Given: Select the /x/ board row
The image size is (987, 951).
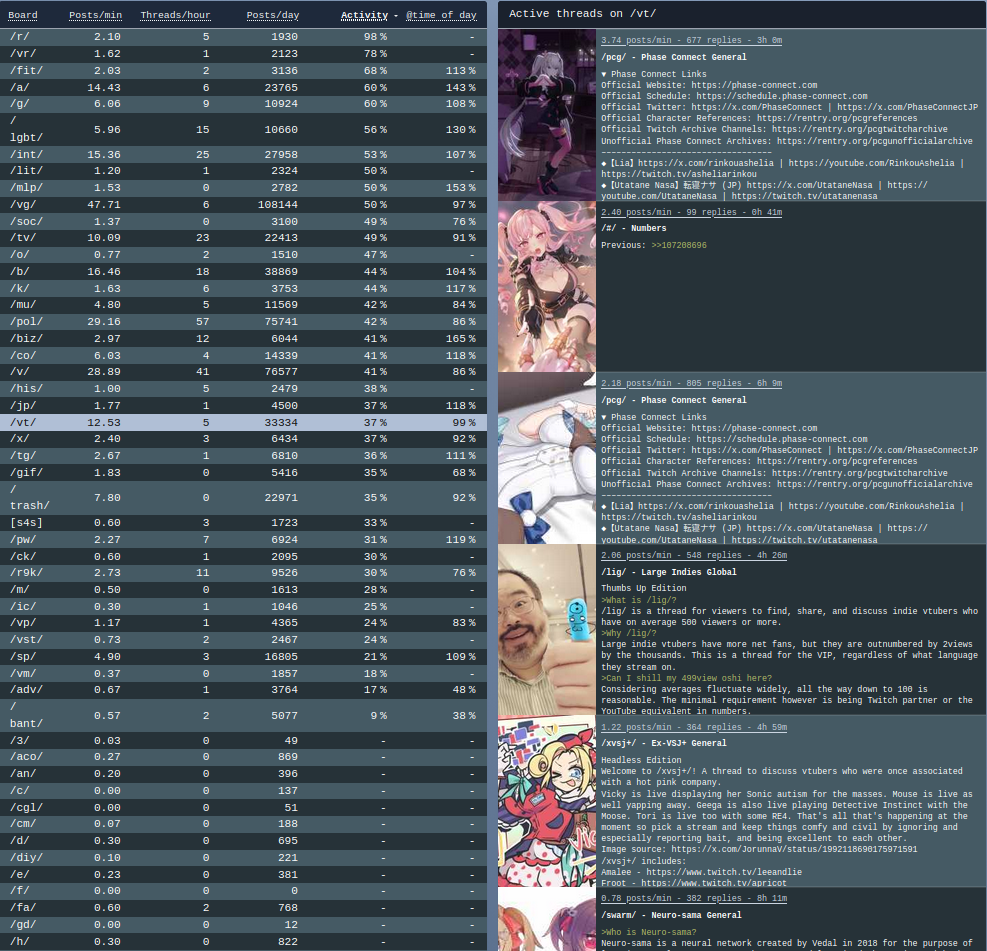Looking at the screenshot, I should click(x=243, y=439).
